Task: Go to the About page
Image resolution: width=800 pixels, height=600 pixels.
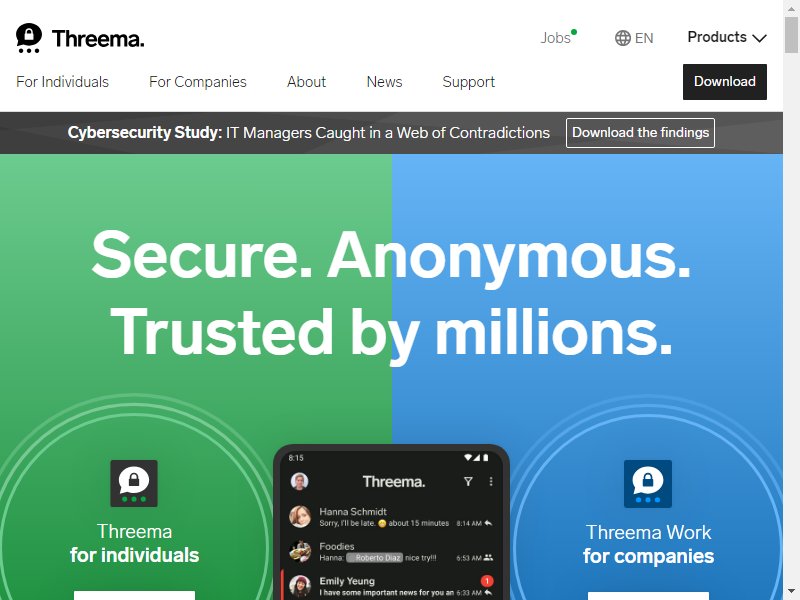Action: pyautogui.click(x=306, y=82)
